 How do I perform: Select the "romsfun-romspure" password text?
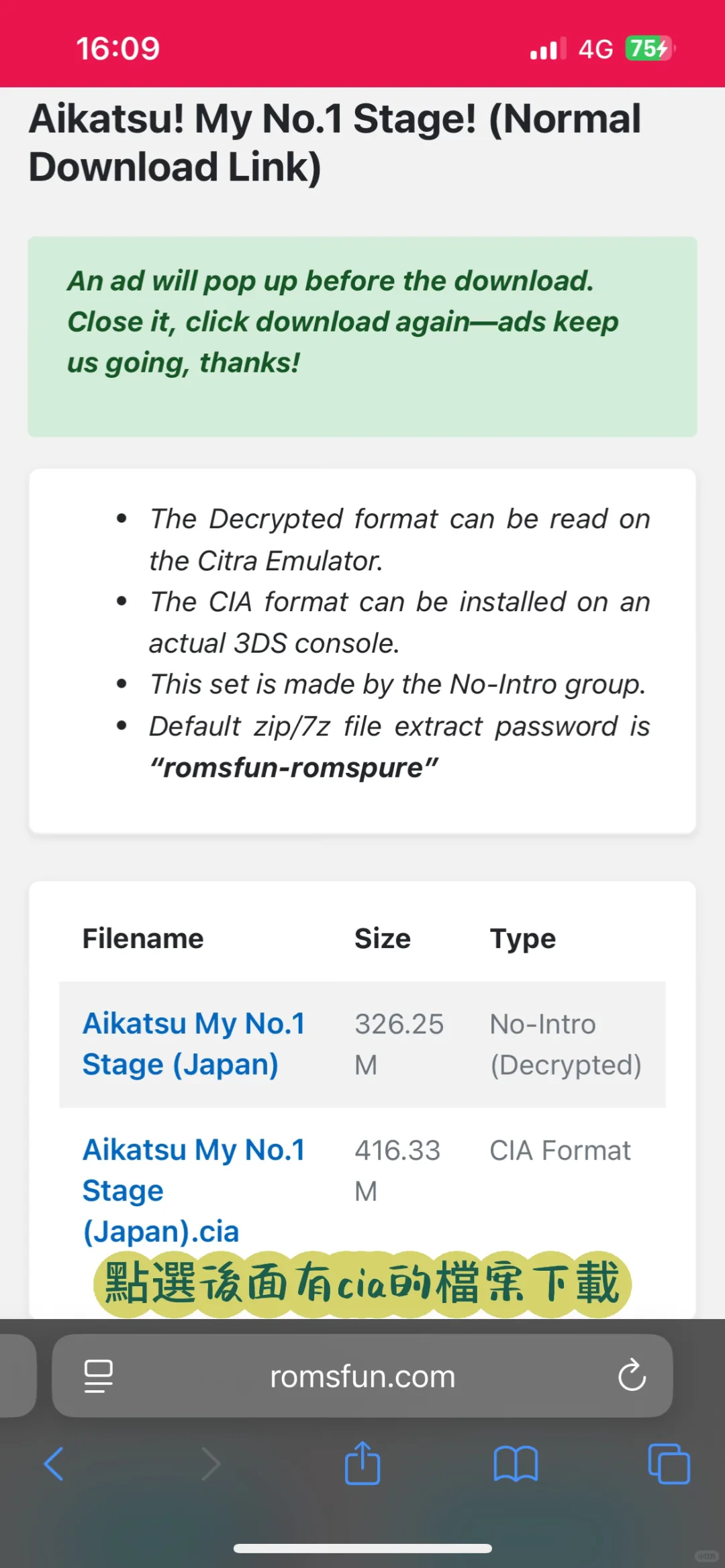tap(294, 768)
